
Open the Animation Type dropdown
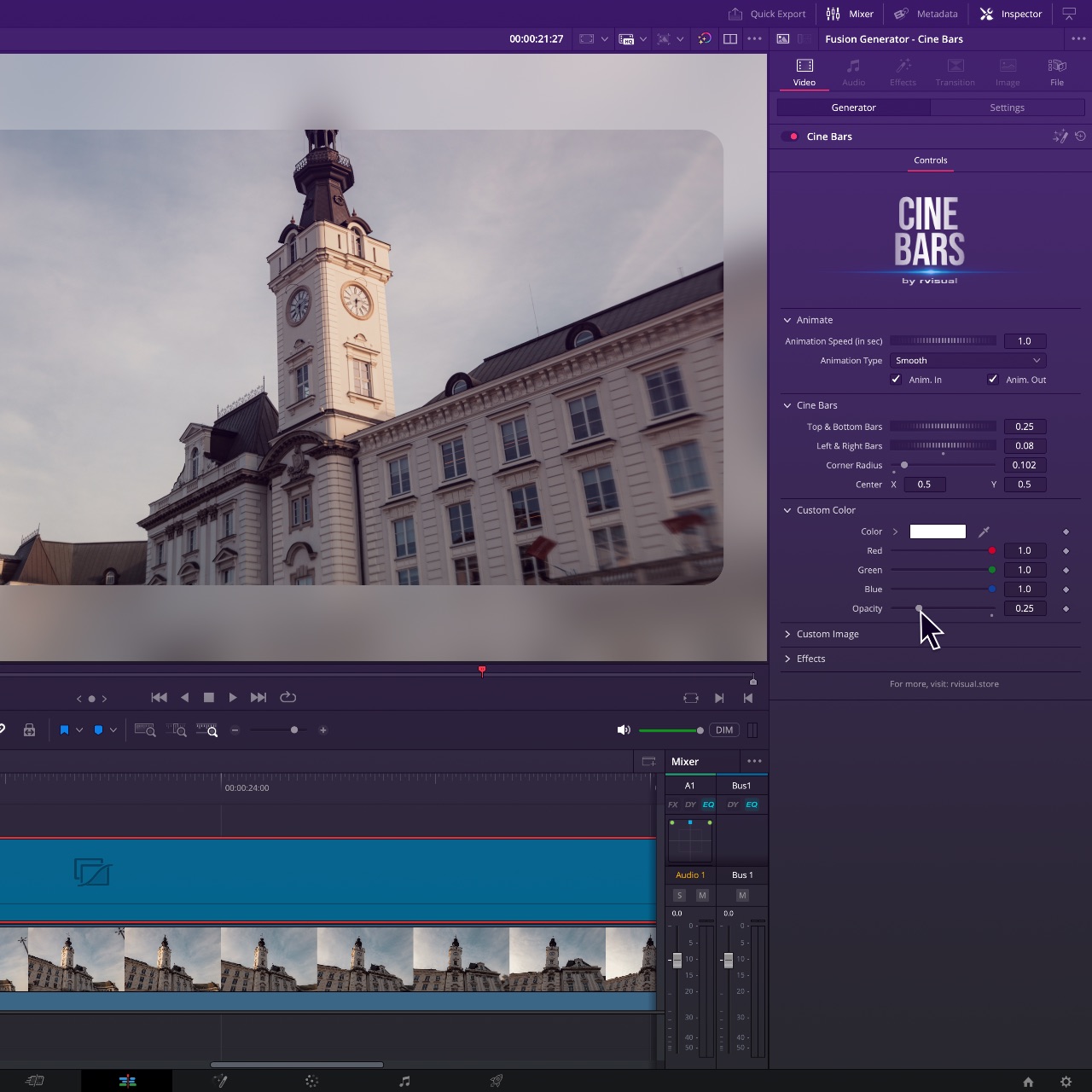[x=967, y=361]
